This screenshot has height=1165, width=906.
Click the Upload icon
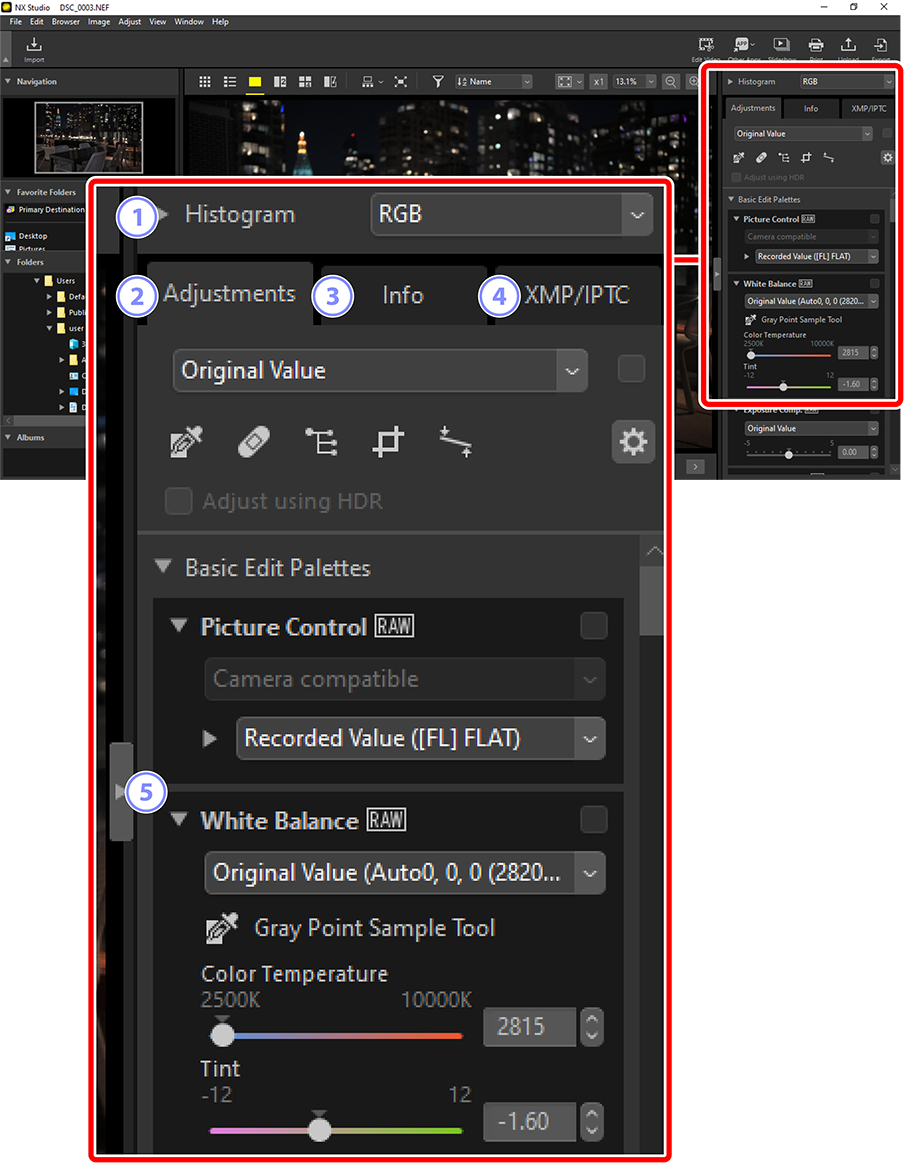tap(848, 46)
